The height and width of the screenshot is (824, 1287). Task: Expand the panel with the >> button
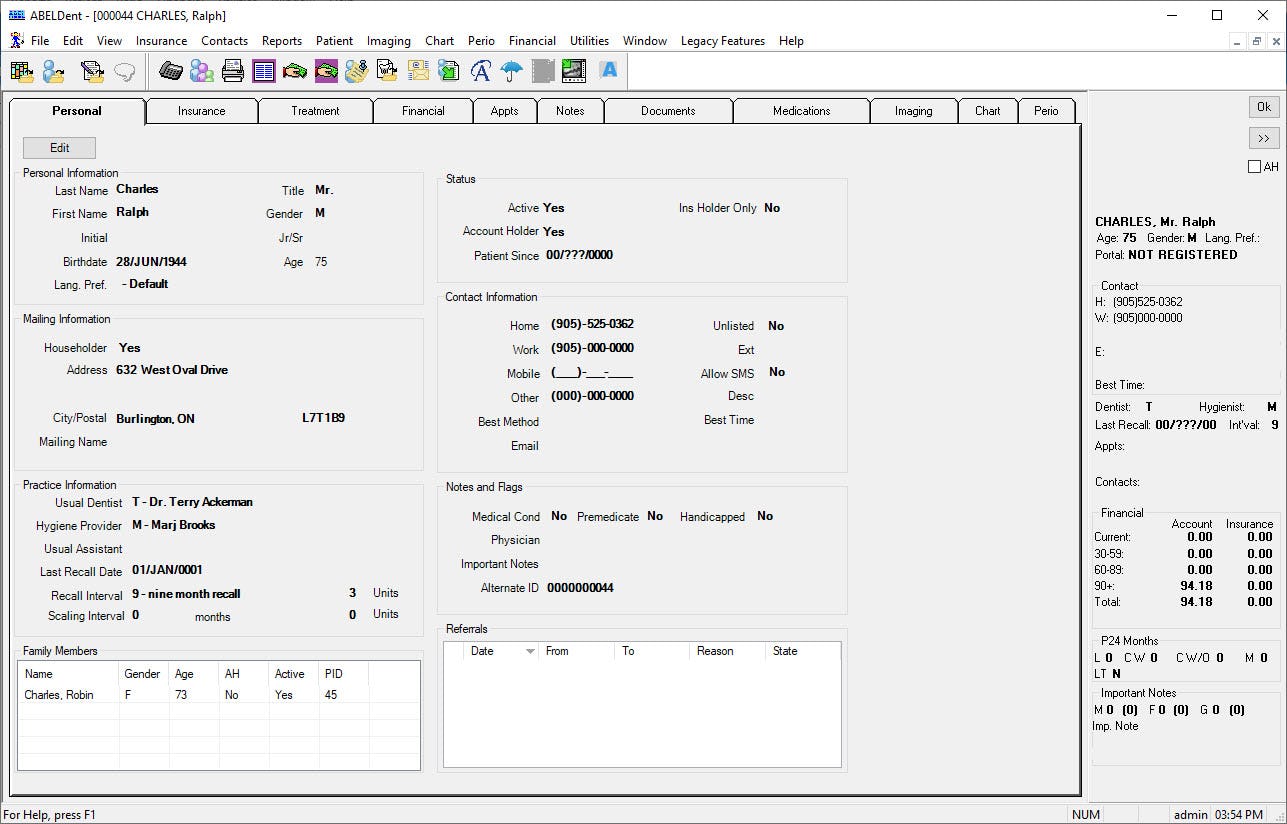click(1263, 138)
